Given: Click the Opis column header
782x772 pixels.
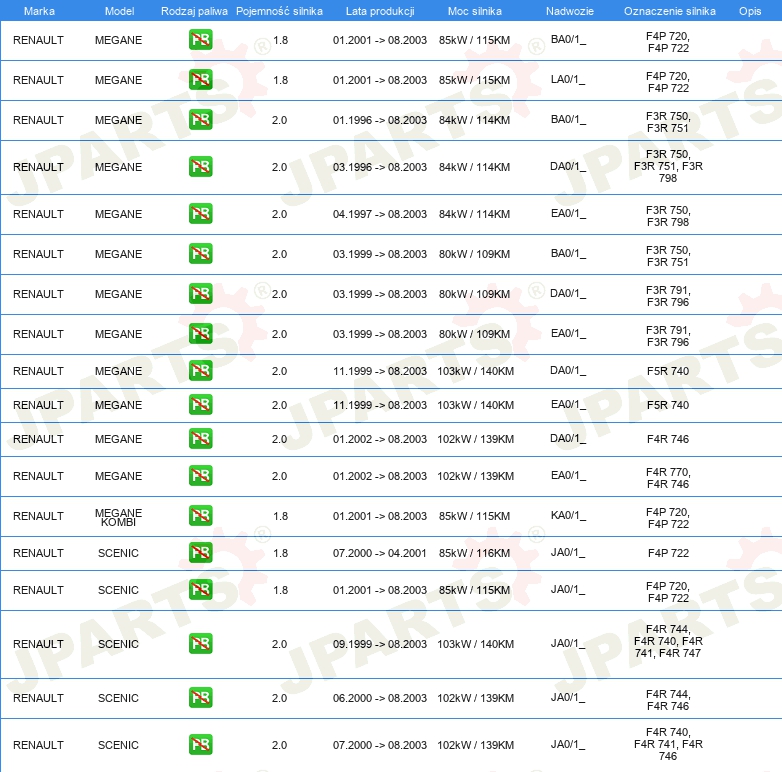Looking at the screenshot, I should pos(749,10).
